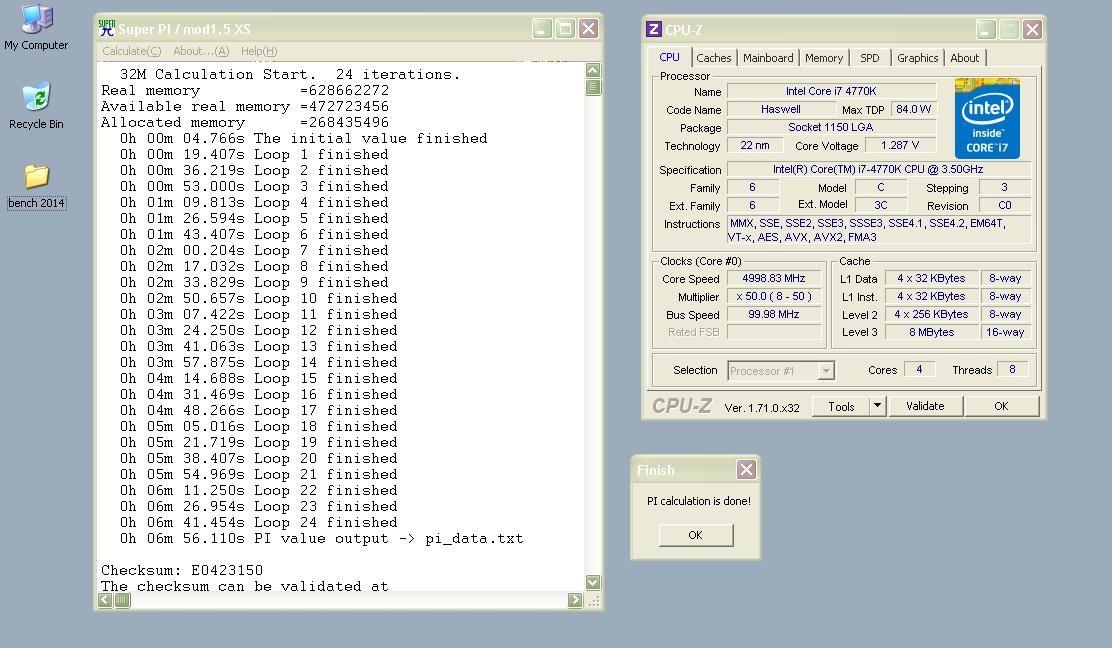The width and height of the screenshot is (1112, 648).
Task: Maximize the Super PI window
Action: coord(565,29)
